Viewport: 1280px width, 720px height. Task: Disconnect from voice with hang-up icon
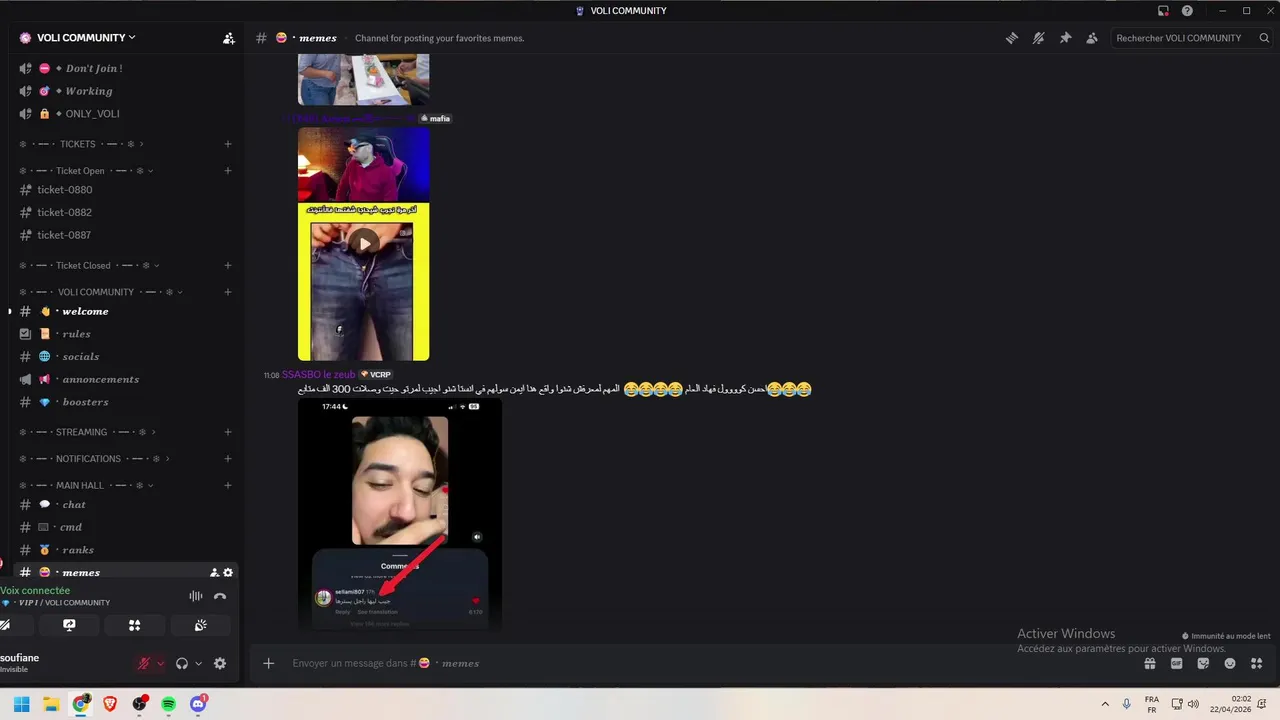coord(220,596)
